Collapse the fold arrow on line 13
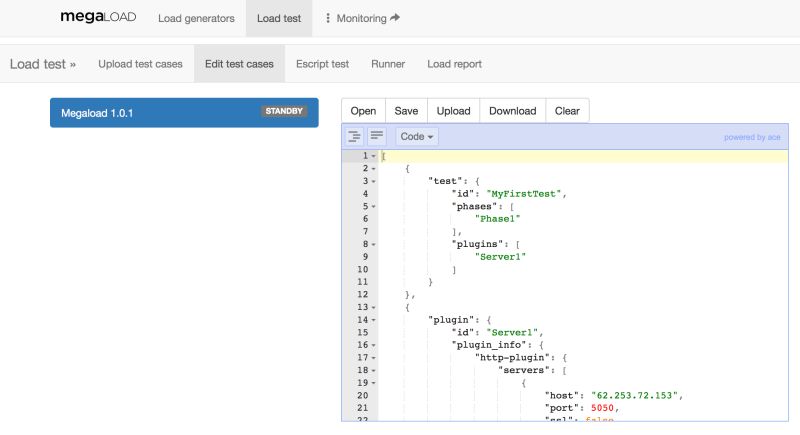The width and height of the screenshot is (800, 435). point(373,308)
